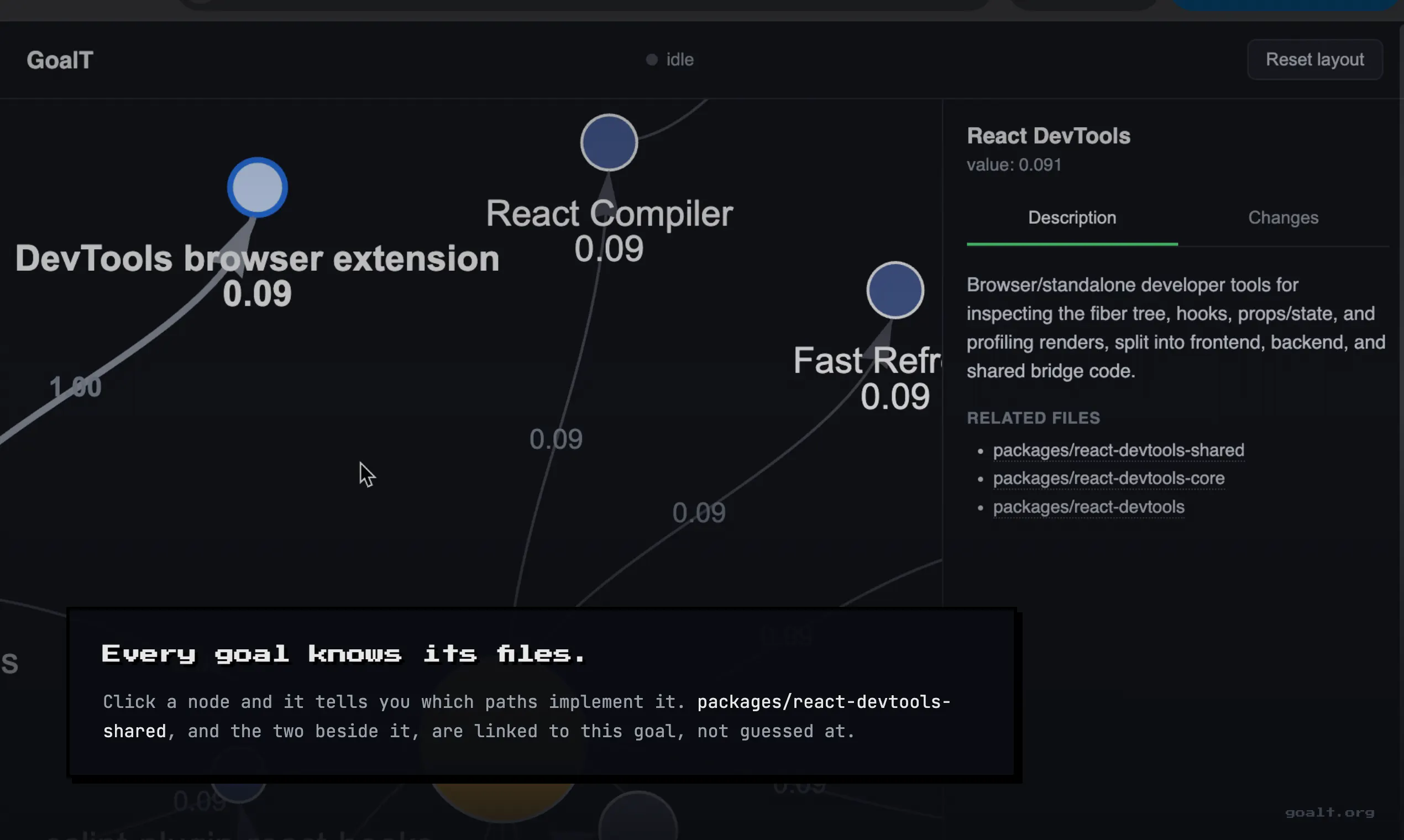This screenshot has width=1404, height=840.
Task: Select the React Compiler node circle
Action: [x=609, y=143]
